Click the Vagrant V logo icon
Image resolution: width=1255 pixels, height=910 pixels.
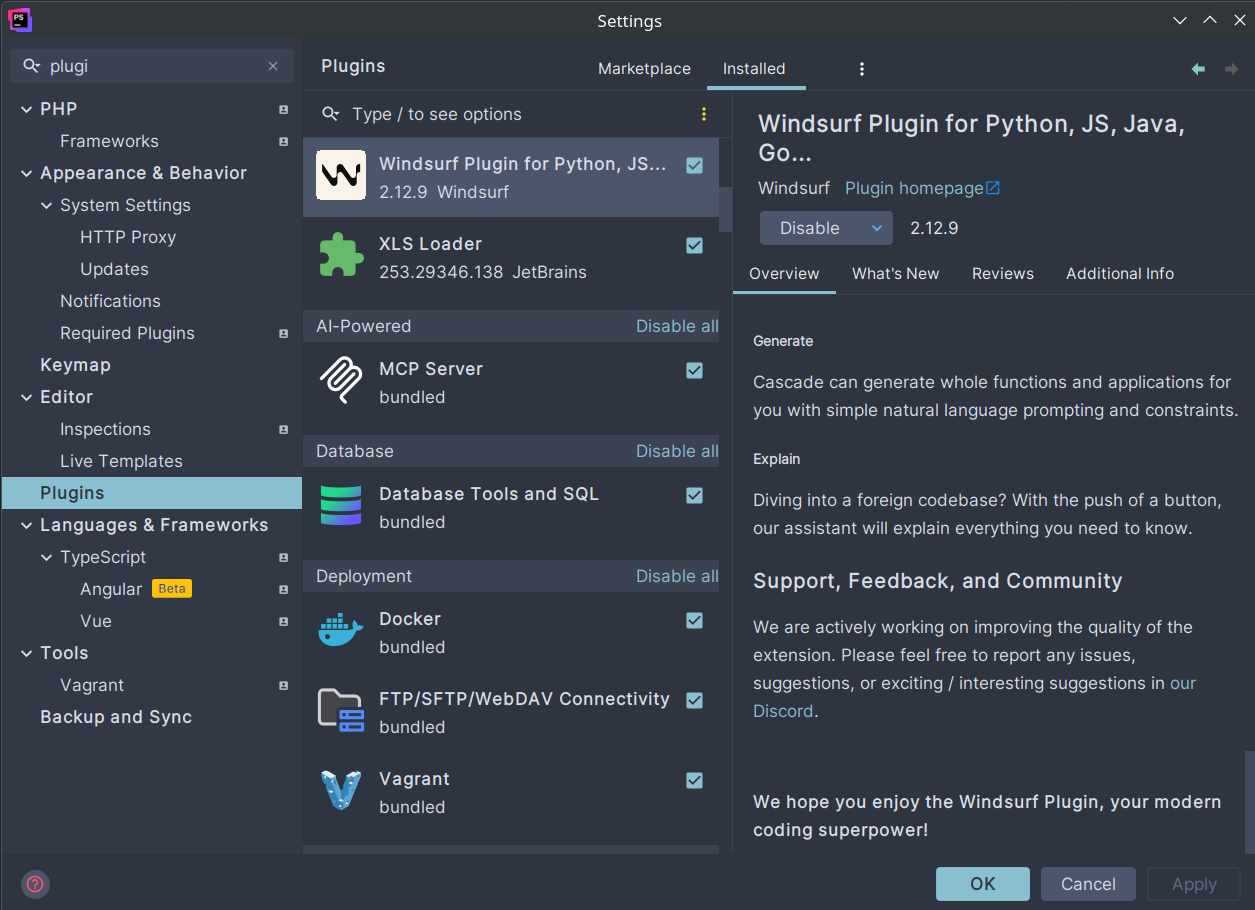341,791
